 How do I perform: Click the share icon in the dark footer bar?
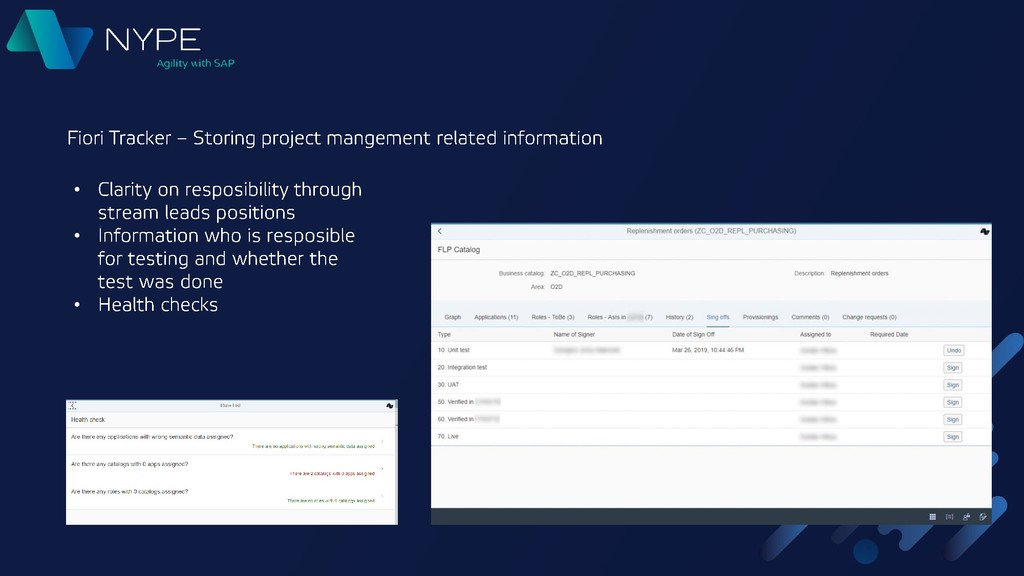[x=967, y=517]
